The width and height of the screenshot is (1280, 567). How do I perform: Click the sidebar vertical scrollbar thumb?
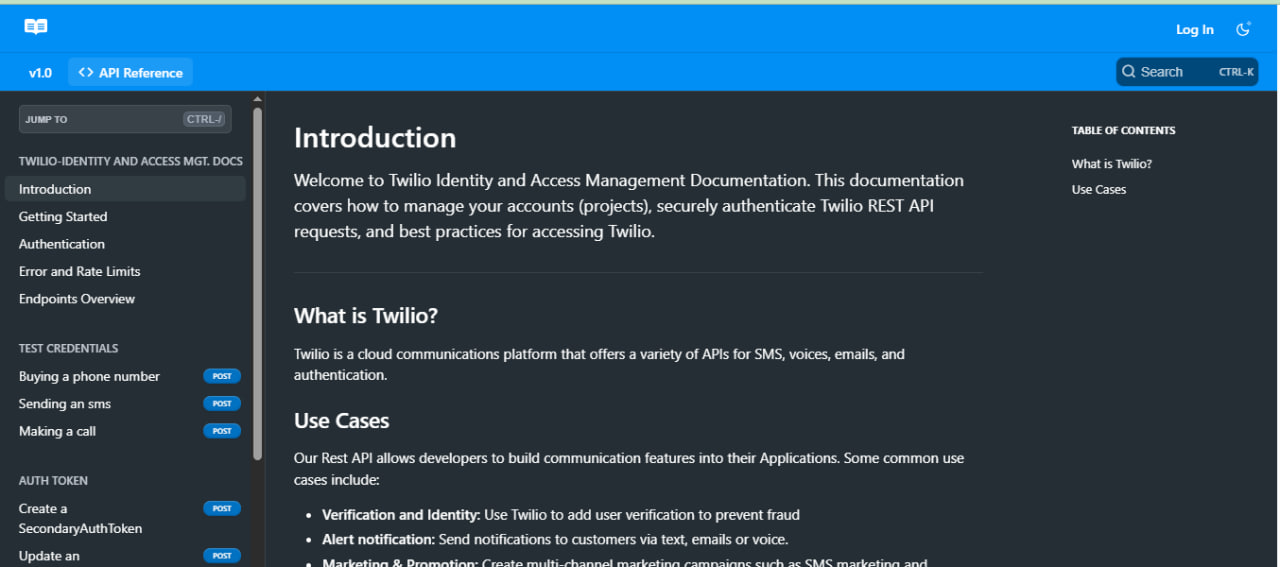(x=257, y=283)
